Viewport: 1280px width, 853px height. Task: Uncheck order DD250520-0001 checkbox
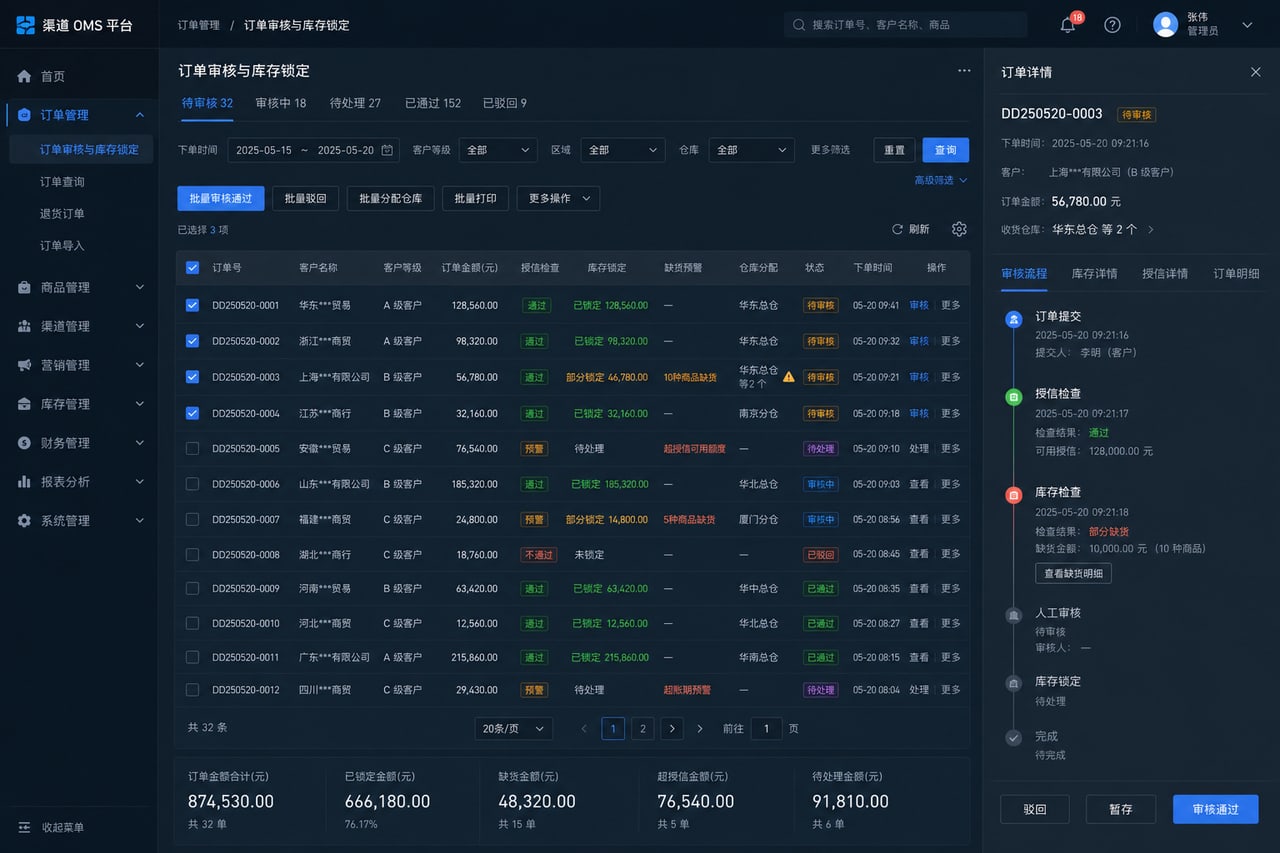pyautogui.click(x=192, y=305)
